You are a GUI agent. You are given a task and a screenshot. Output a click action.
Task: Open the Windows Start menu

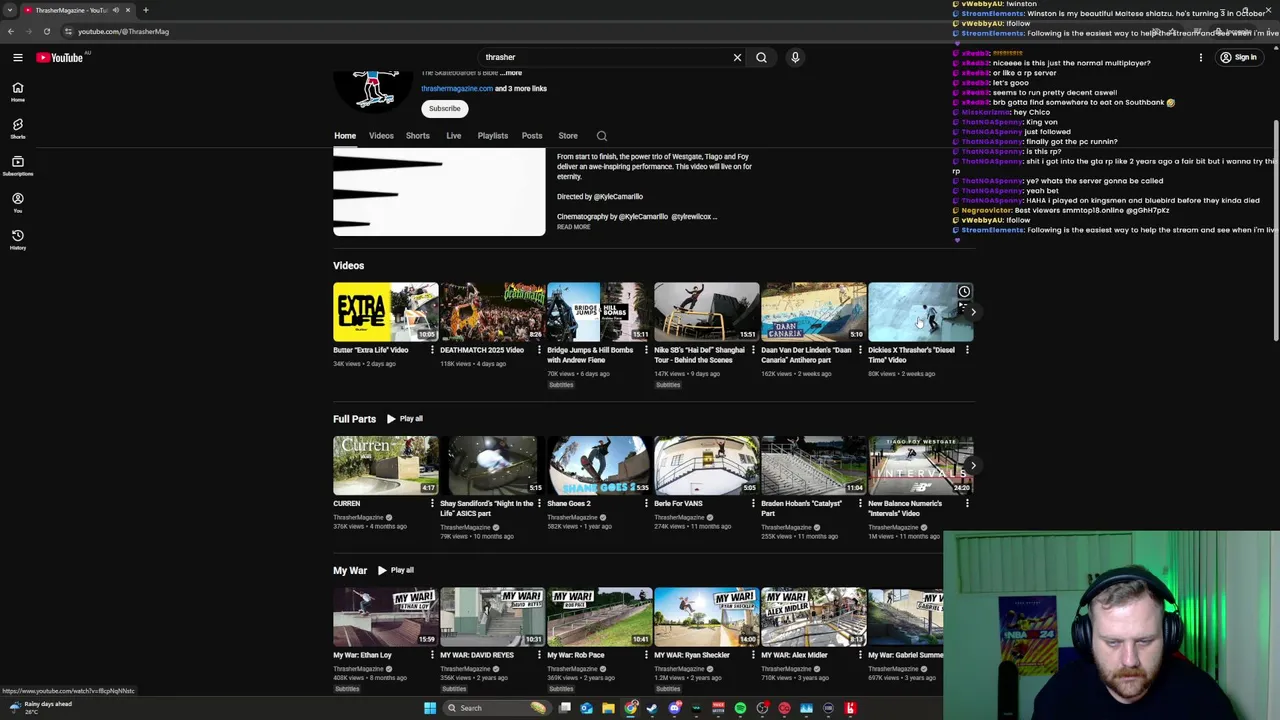point(430,708)
